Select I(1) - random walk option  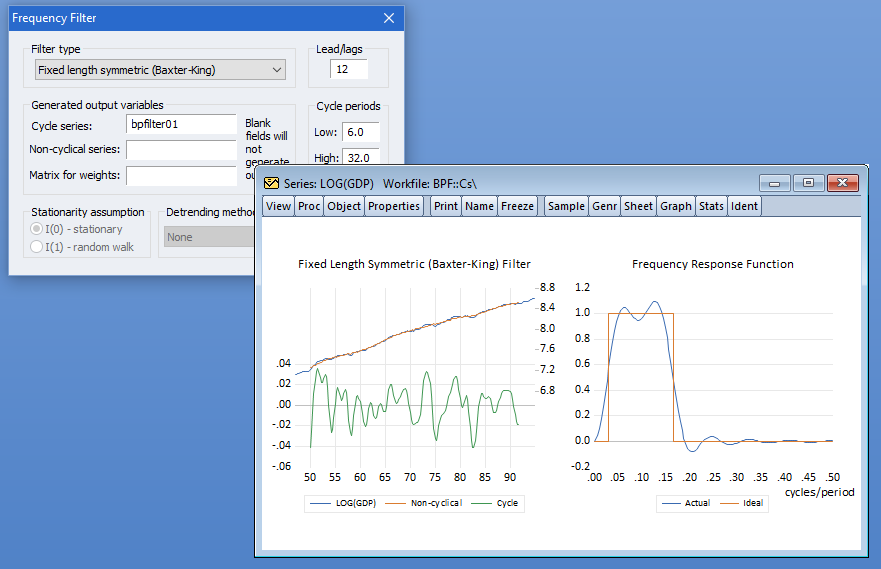point(37,246)
